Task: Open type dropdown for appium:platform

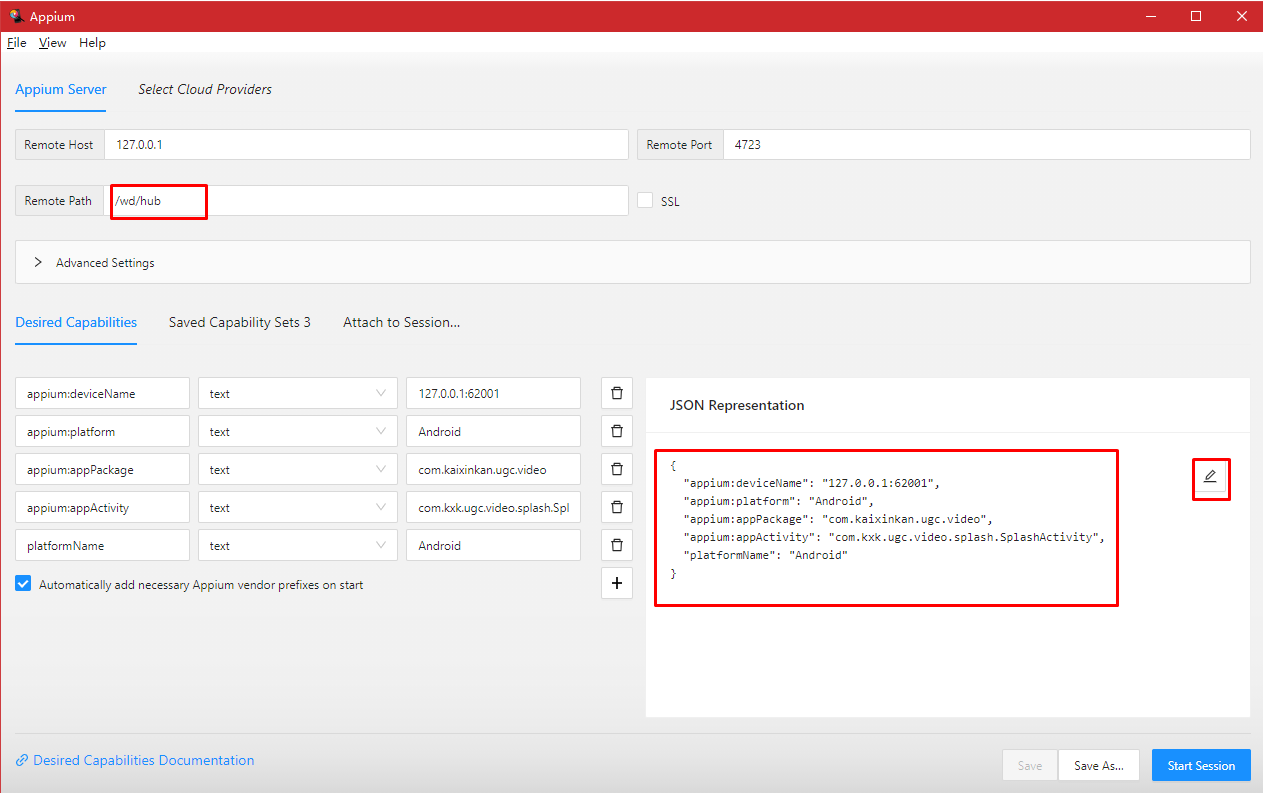Action: tap(297, 431)
